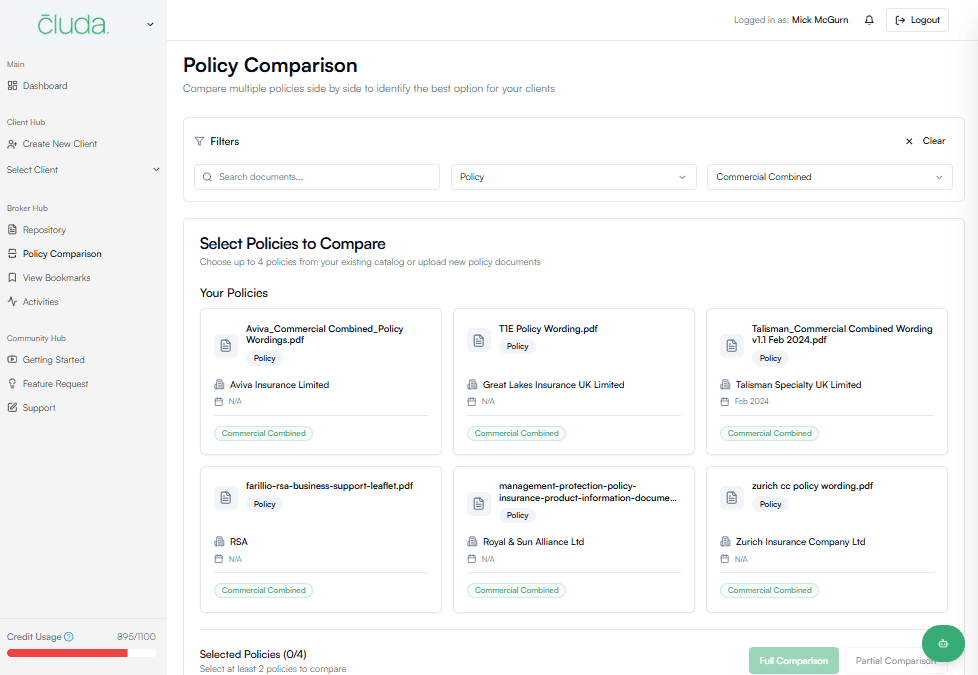Image resolution: width=978 pixels, height=675 pixels.
Task: Click the Feb 2024 date on Talisman card
Action: coord(752,401)
